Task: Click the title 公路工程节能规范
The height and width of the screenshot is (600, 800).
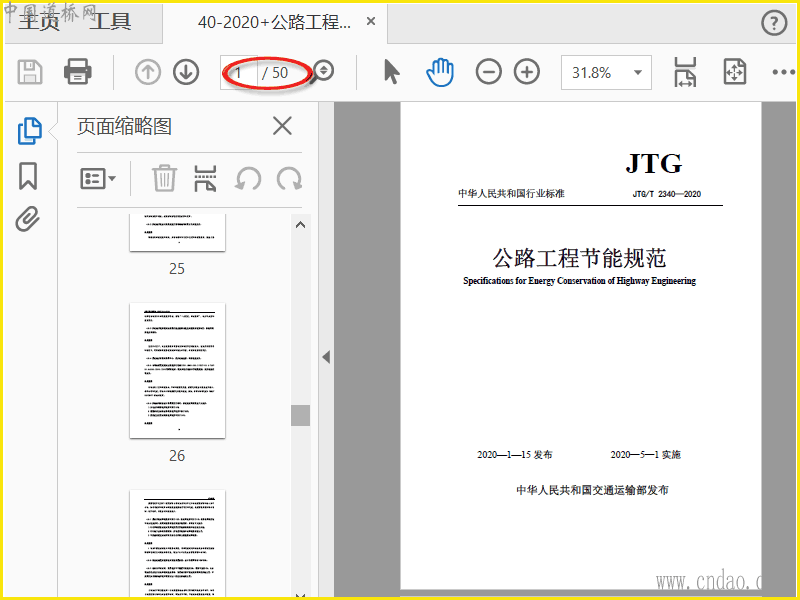Action: tap(580, 258)
